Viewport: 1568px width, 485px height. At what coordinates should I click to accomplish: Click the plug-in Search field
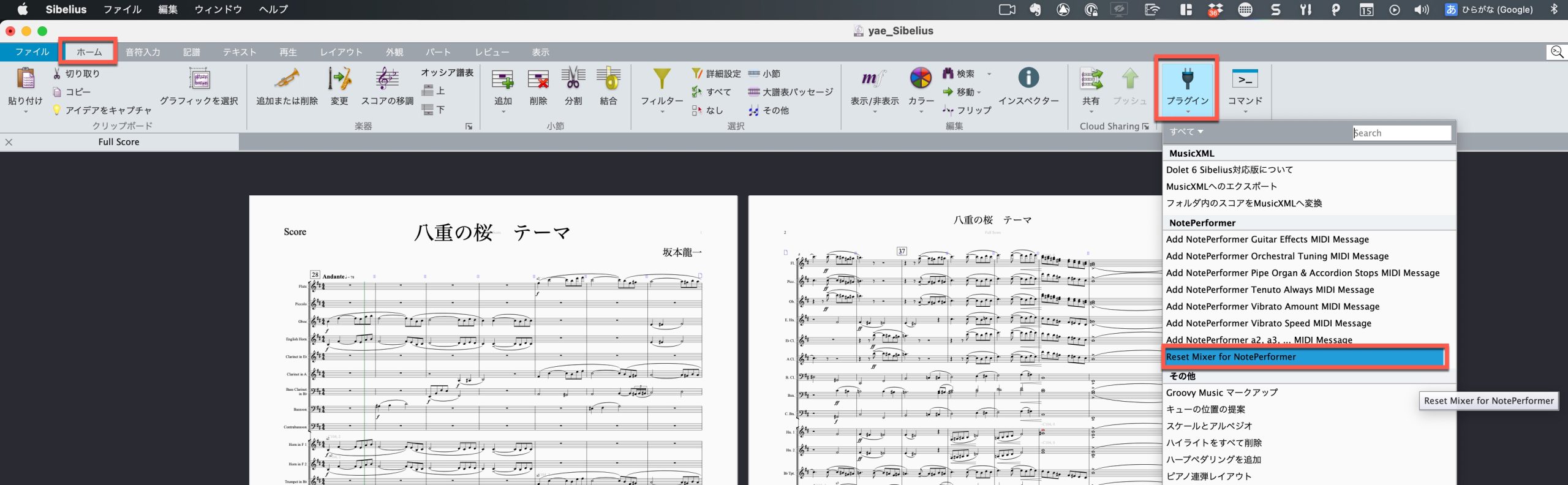click(x=1401, y=133)
